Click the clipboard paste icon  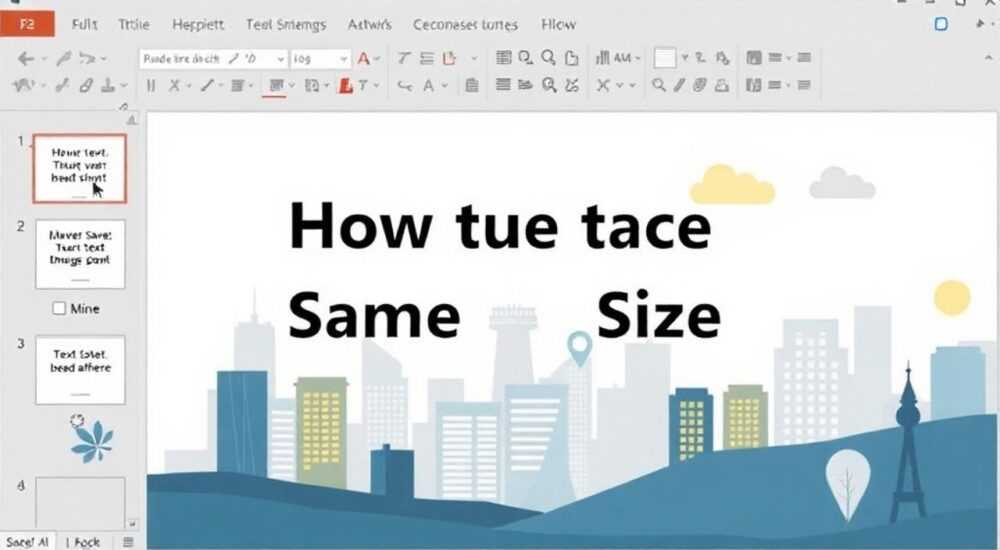[x=472, y=85]
